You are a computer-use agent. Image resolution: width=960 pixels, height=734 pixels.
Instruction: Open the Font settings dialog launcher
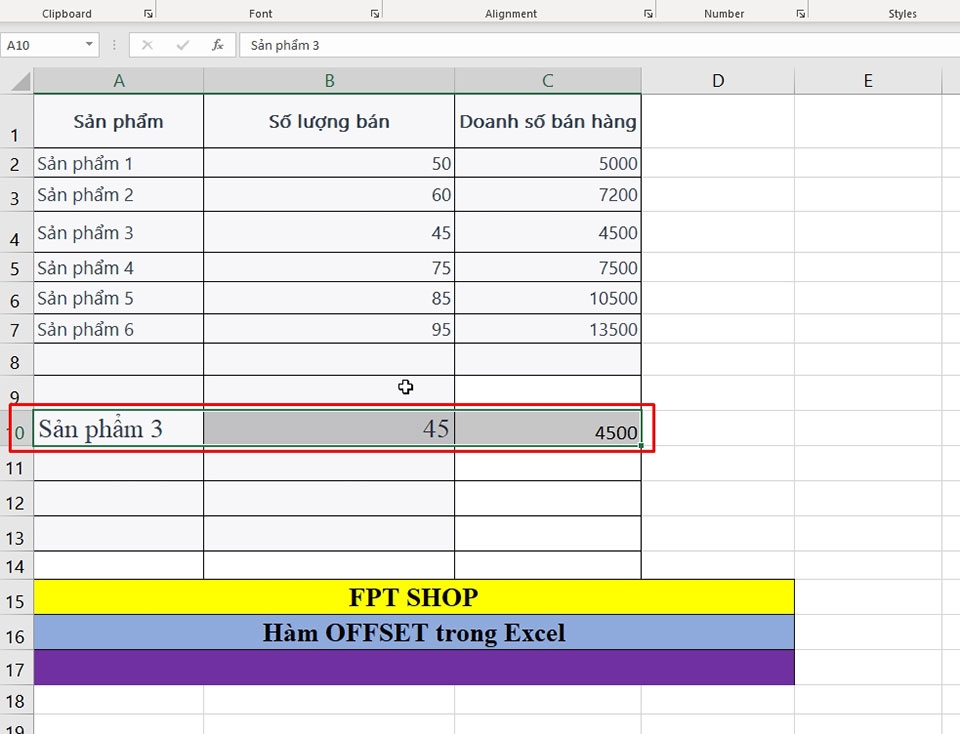[x=375, y=13]
